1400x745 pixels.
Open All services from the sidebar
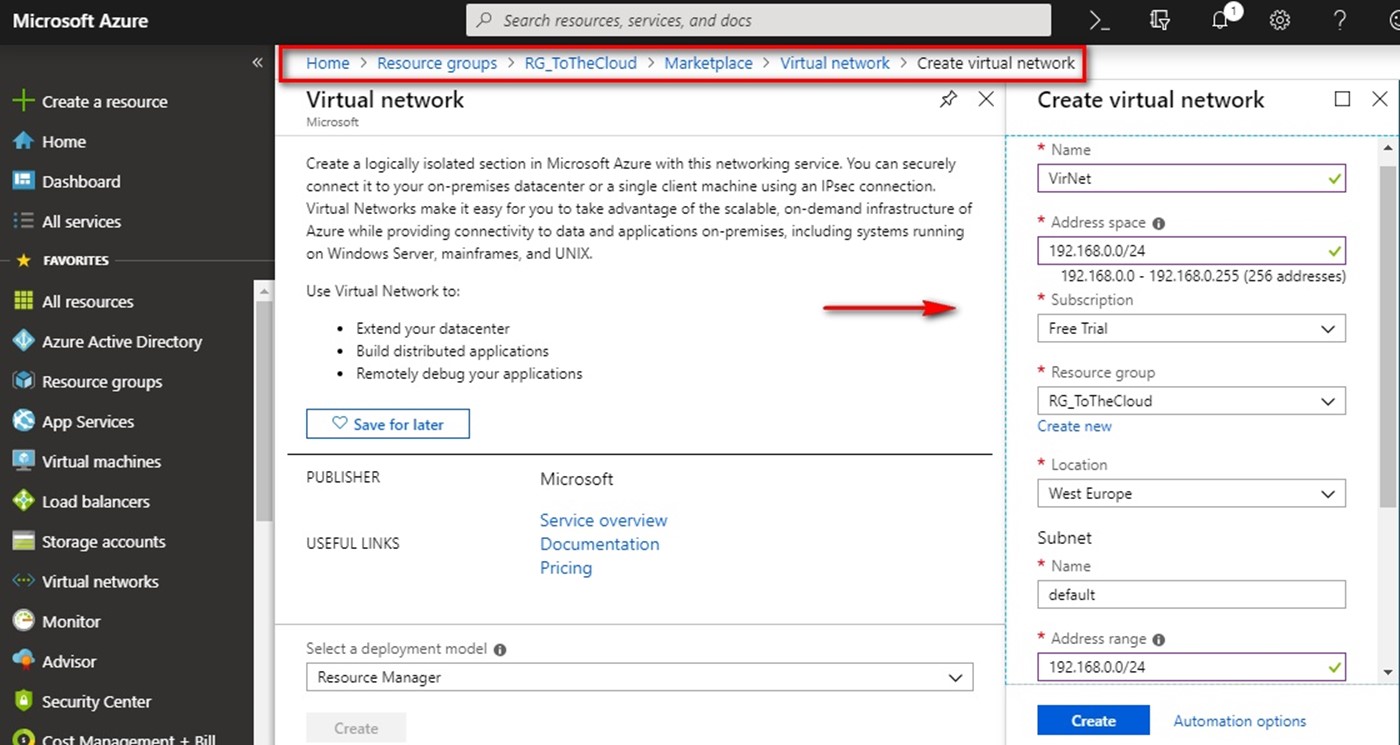81,222
